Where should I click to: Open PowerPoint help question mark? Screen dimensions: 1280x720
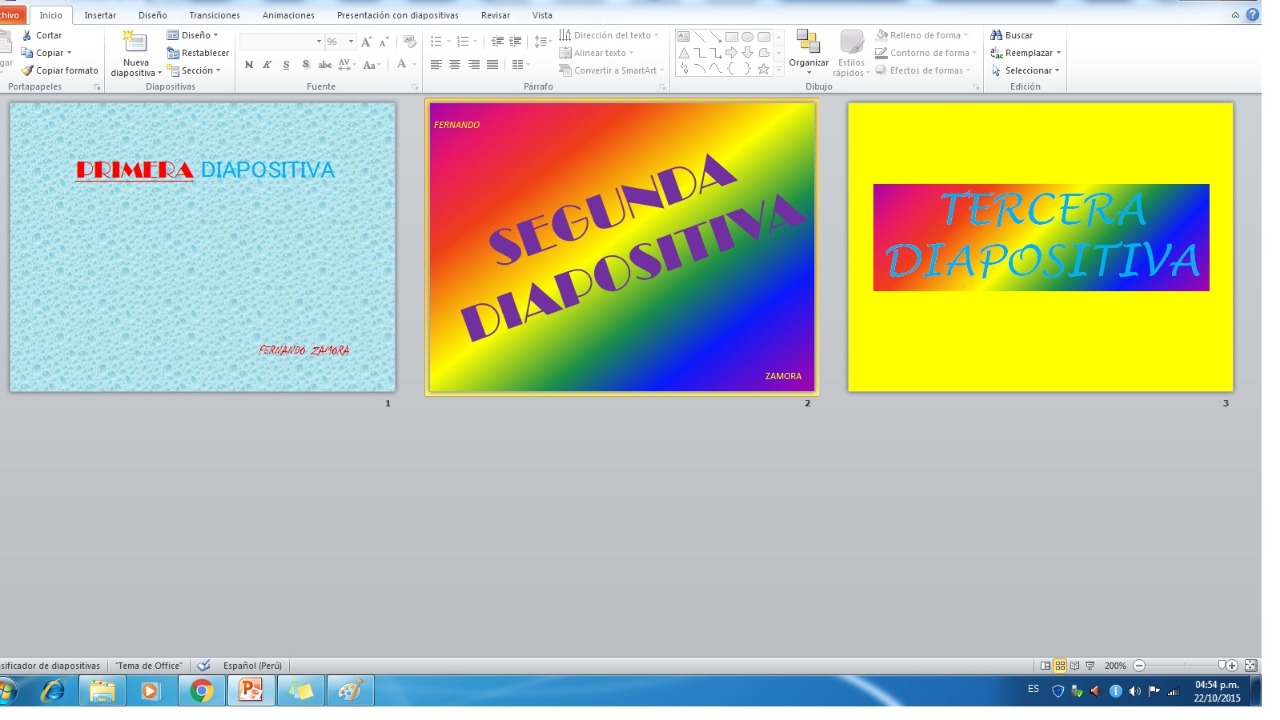pos(1253,15)
